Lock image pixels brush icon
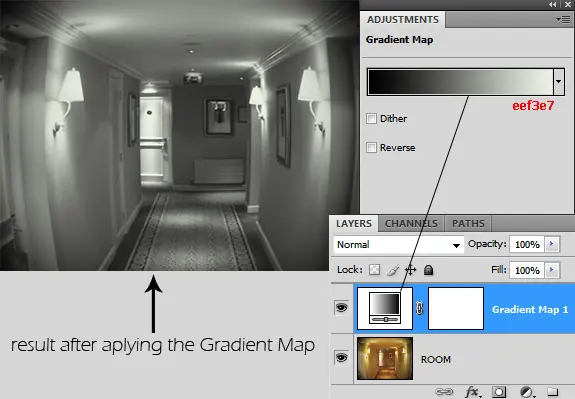The width and height of the screenshot is (575, 399). (393, 270)
